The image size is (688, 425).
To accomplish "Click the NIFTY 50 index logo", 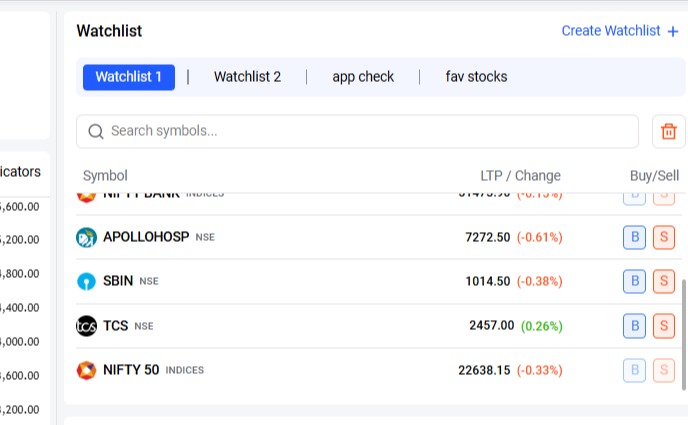I will (86, 370).
